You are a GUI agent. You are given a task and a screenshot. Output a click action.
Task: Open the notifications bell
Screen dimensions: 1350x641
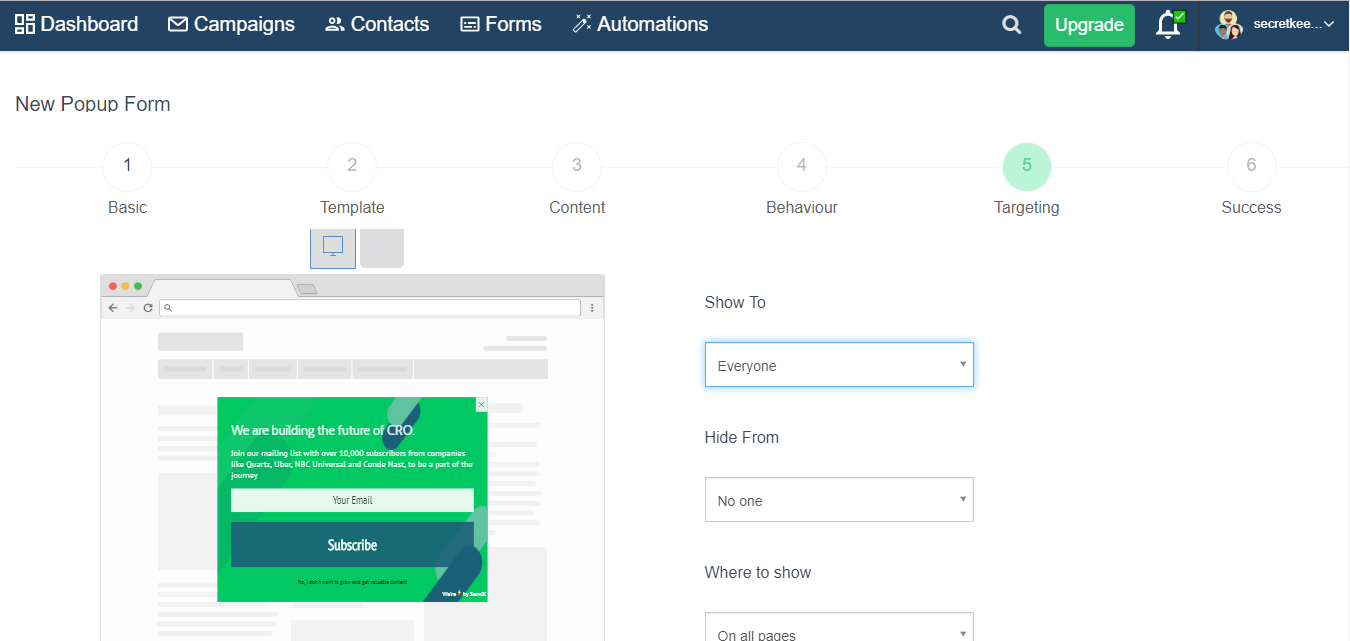1168,25
